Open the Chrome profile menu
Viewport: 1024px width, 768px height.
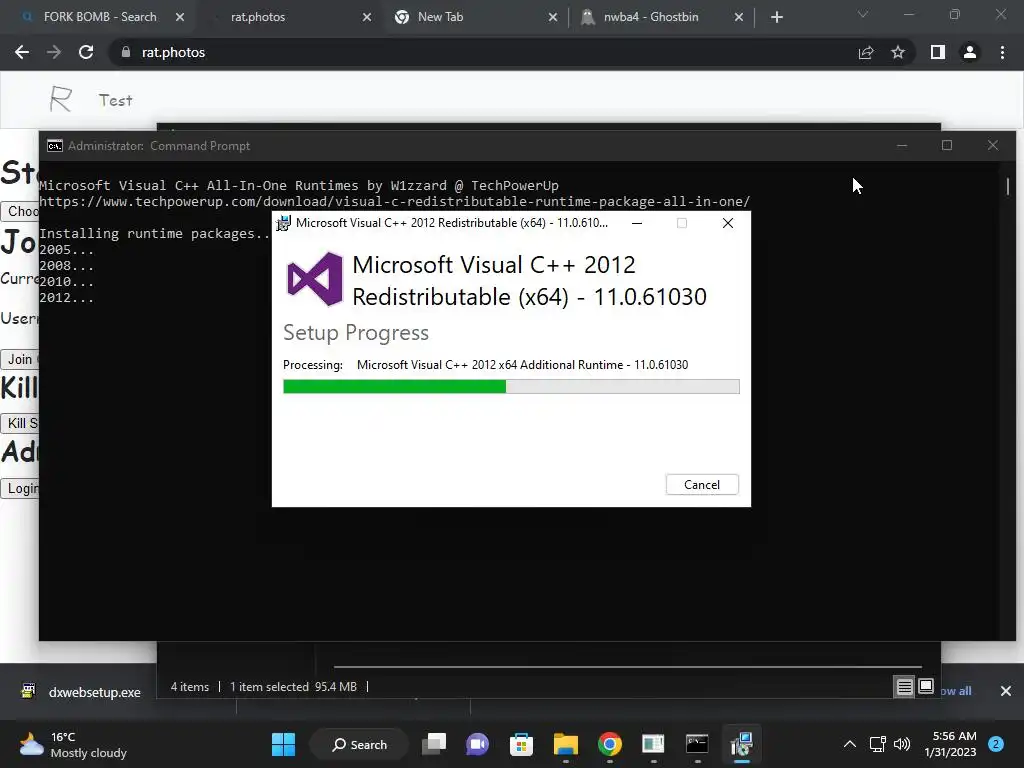pyautogui.click(x=970, y=52)
